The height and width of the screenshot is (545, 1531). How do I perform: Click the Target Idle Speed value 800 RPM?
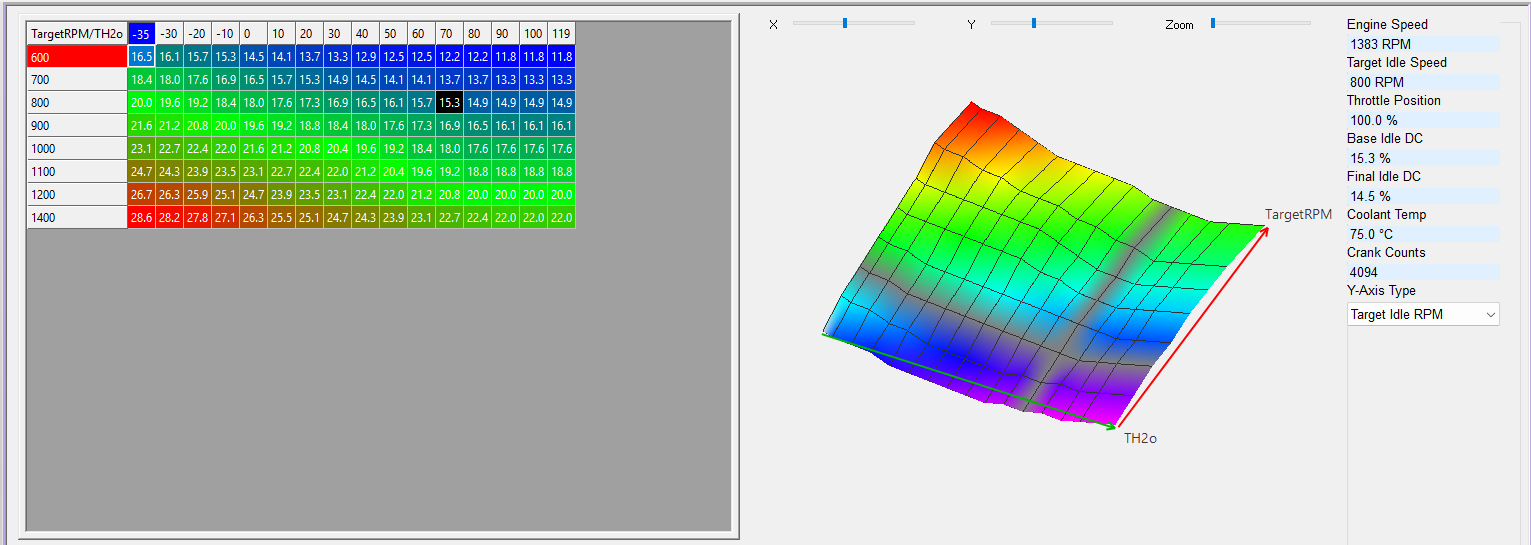click(x=1423, y=82)
